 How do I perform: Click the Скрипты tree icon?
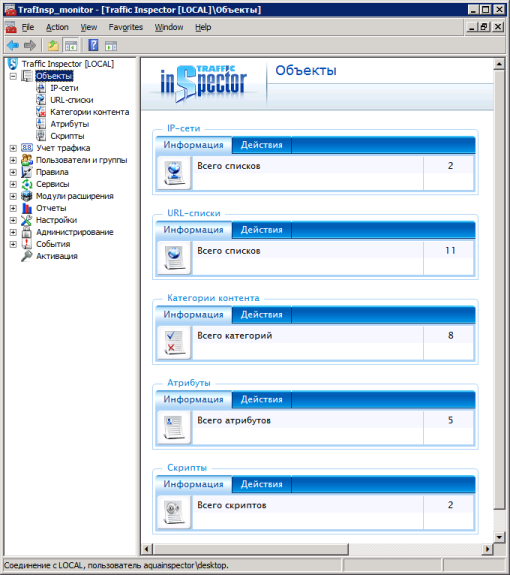coord(41,136)
